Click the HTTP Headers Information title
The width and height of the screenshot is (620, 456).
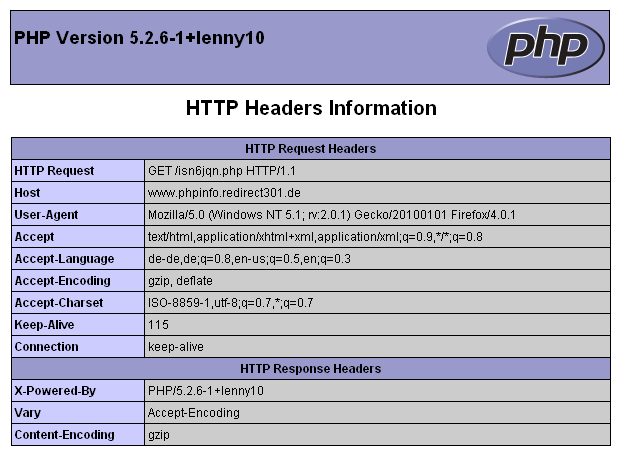point(311,108)
